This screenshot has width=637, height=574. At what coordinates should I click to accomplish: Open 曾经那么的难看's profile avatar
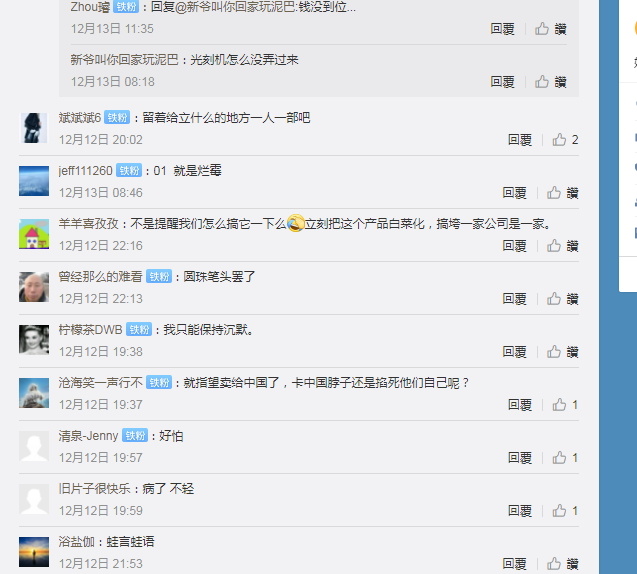point(34,287)
